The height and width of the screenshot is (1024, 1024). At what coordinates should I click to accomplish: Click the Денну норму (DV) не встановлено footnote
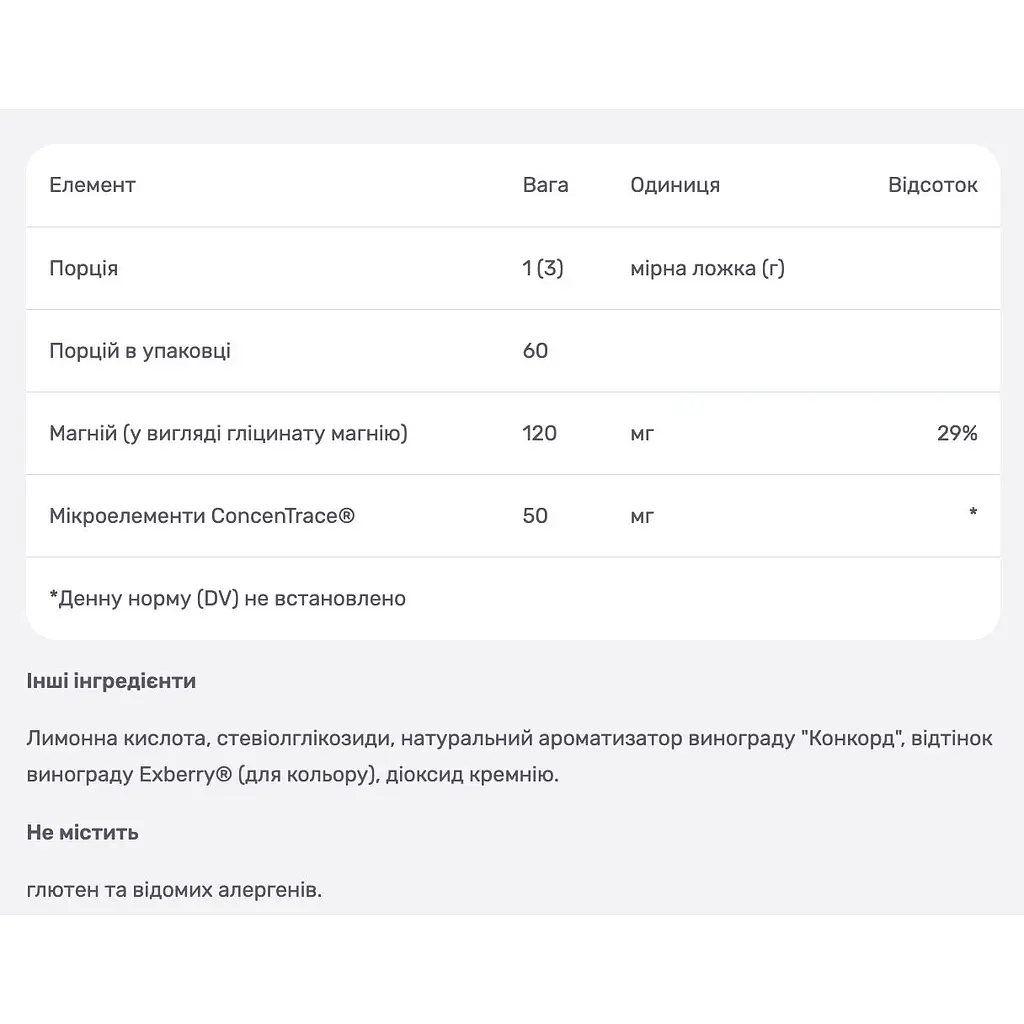click(227, 598)
